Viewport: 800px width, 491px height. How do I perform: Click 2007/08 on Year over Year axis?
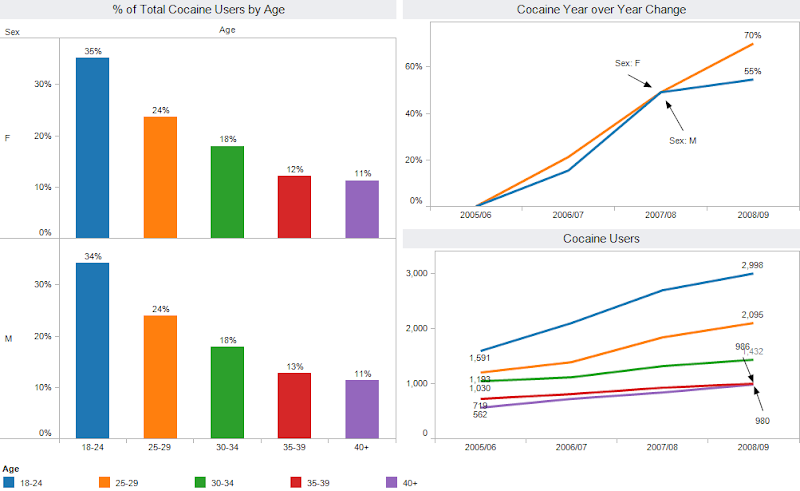[661, 215]
